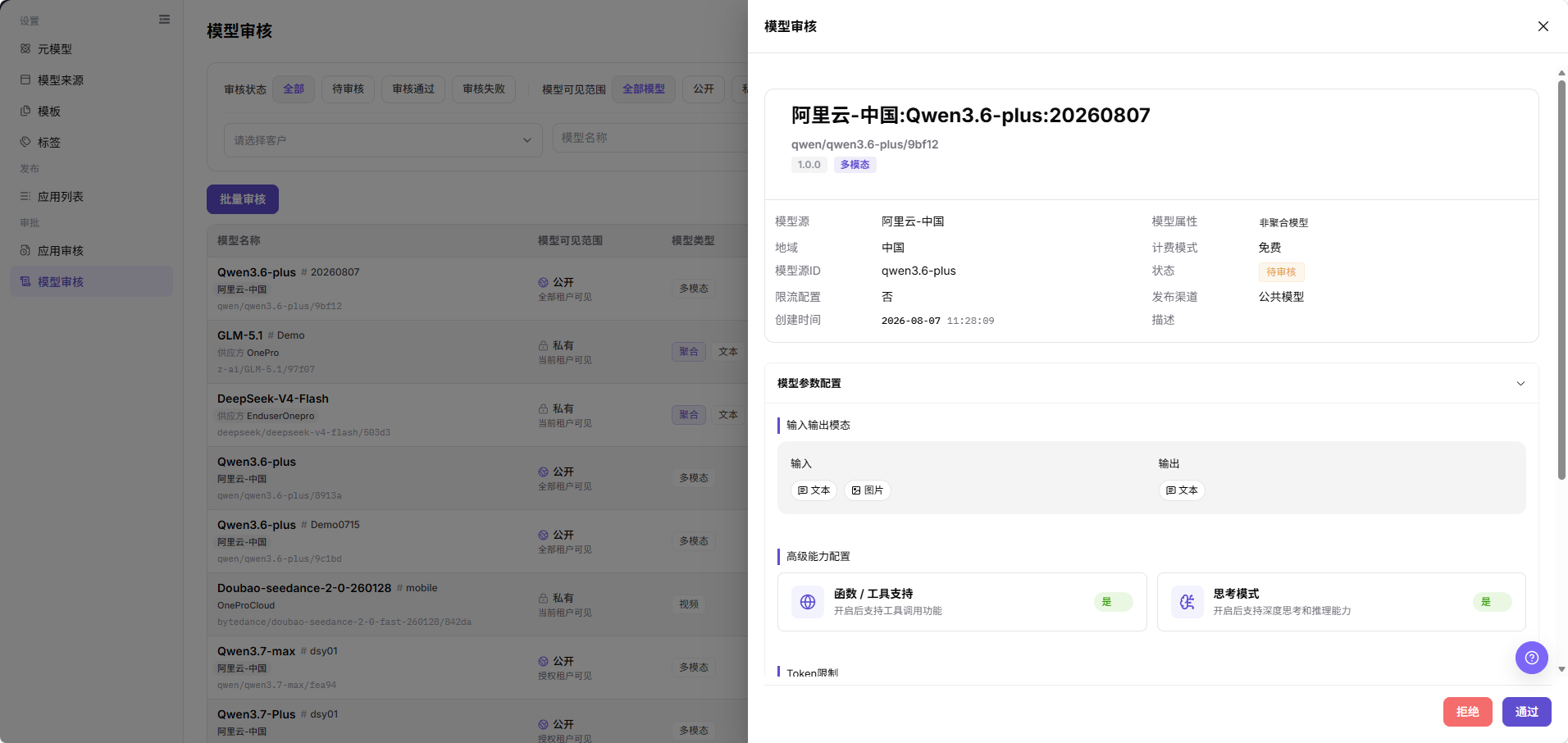Click the 文本 input modality chip

[814, 490]
